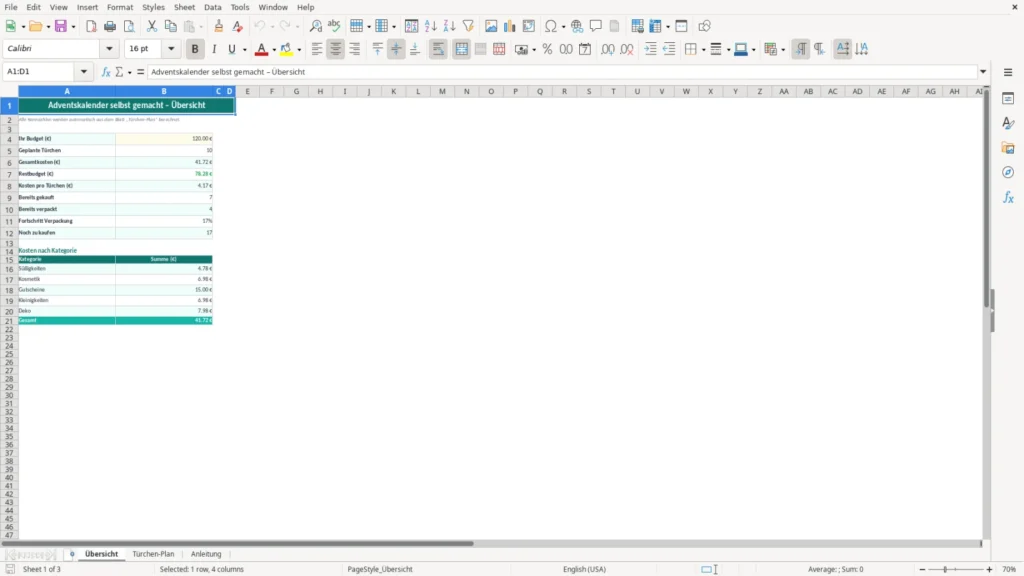The image size is (1024, 576).
Task: Insert an image from the toolbar
Action: tap(490, 26)
